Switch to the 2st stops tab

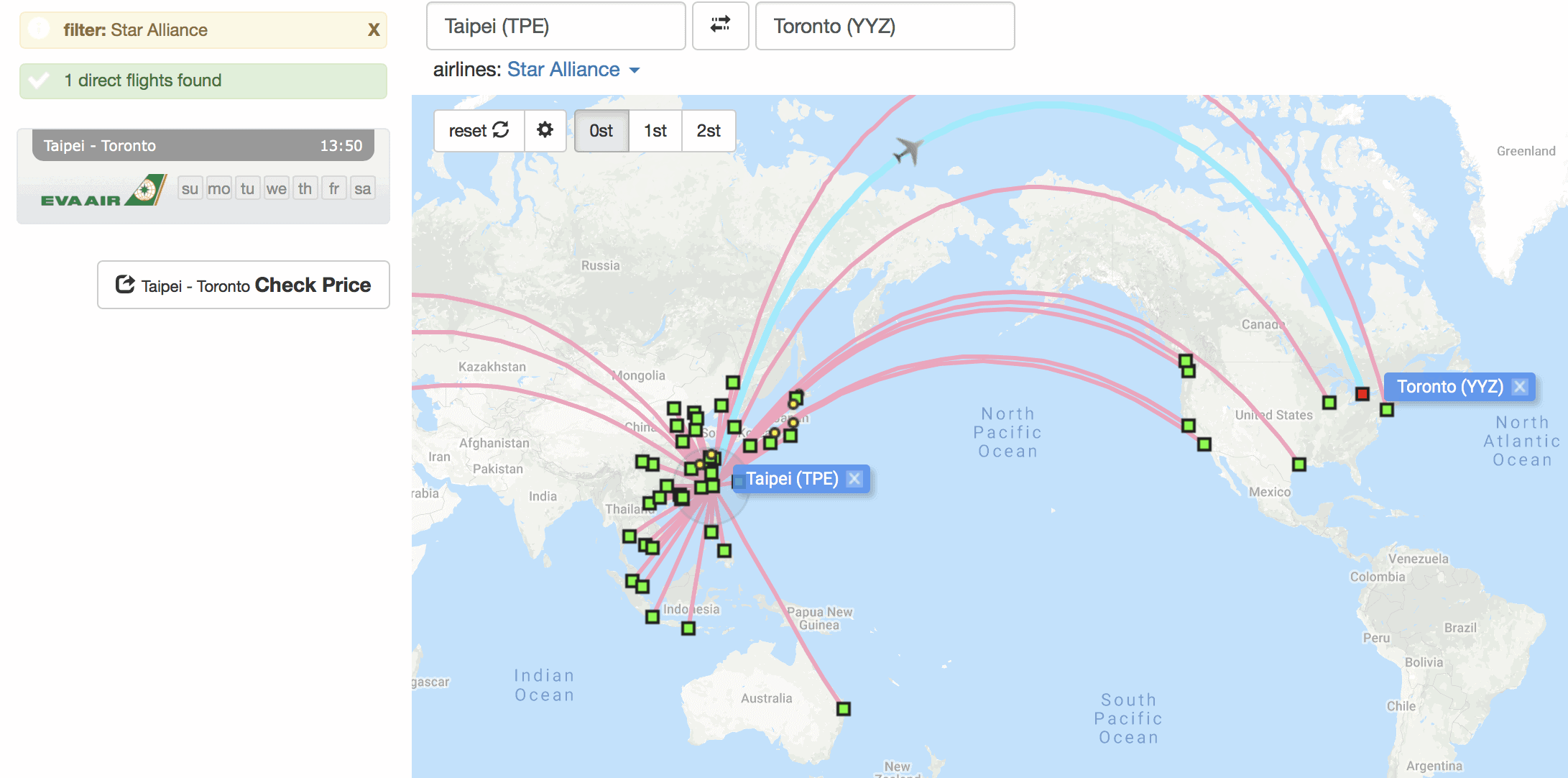708,131
